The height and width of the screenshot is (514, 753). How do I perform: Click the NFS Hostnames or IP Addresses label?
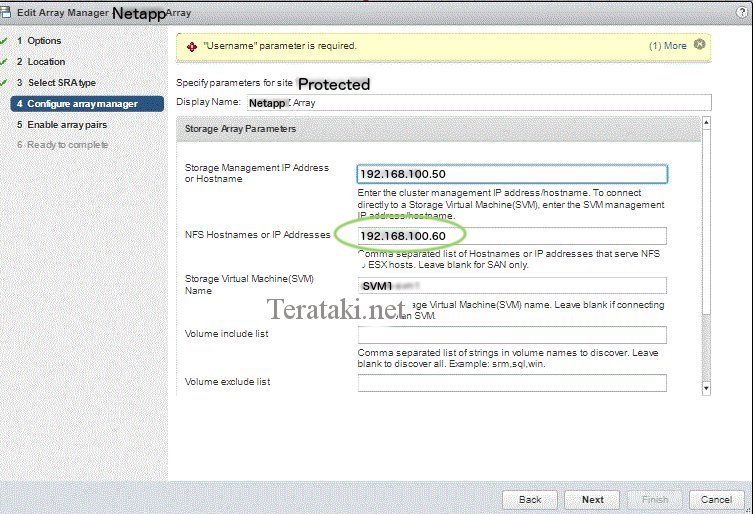[x=257, y=235]
